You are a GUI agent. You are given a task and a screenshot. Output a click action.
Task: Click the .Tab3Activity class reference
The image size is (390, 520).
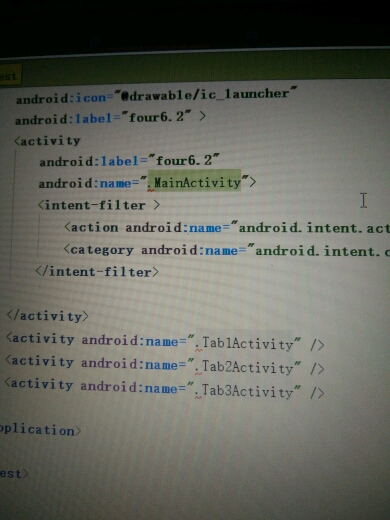click(244, 391)
